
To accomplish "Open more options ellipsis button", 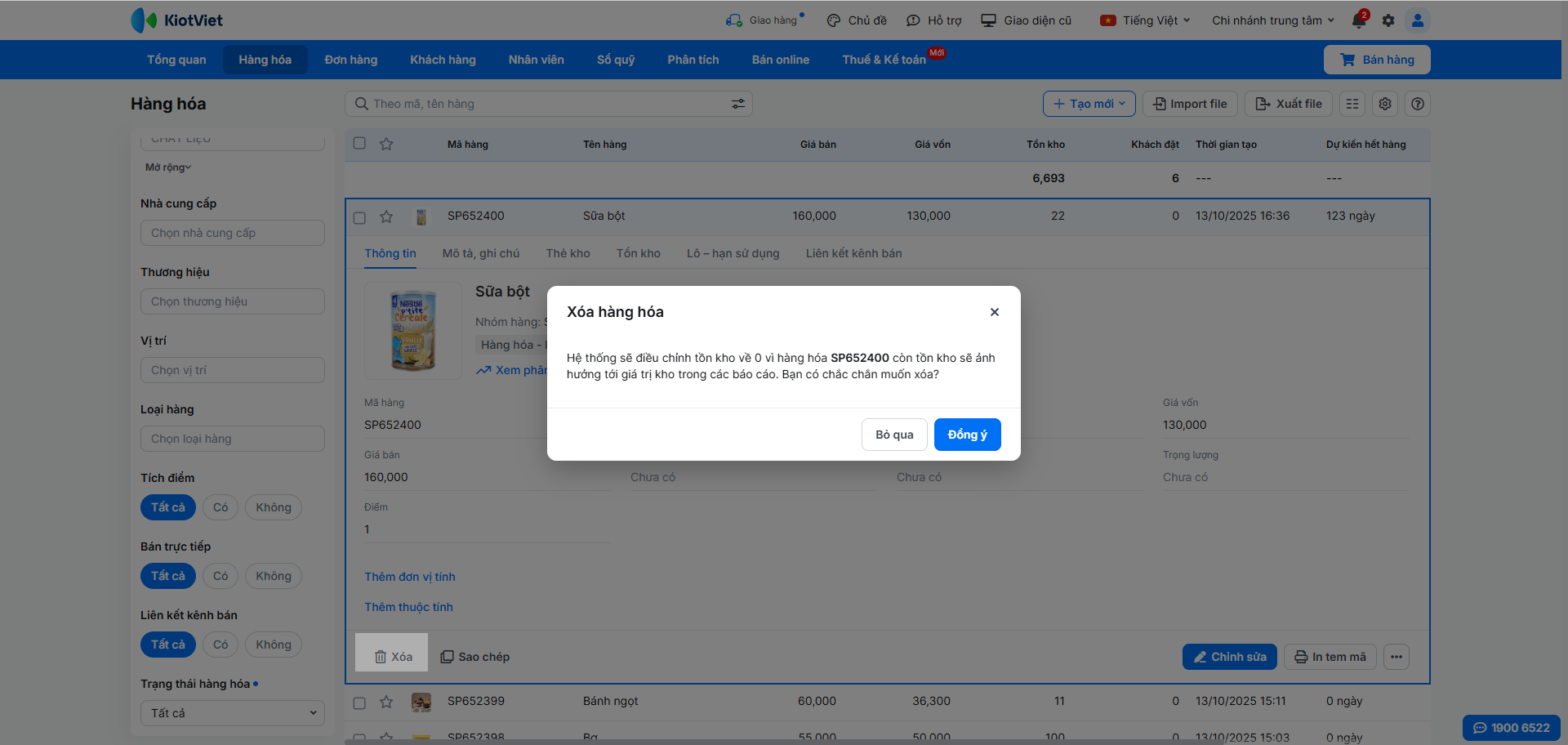I will [1396, 657].
